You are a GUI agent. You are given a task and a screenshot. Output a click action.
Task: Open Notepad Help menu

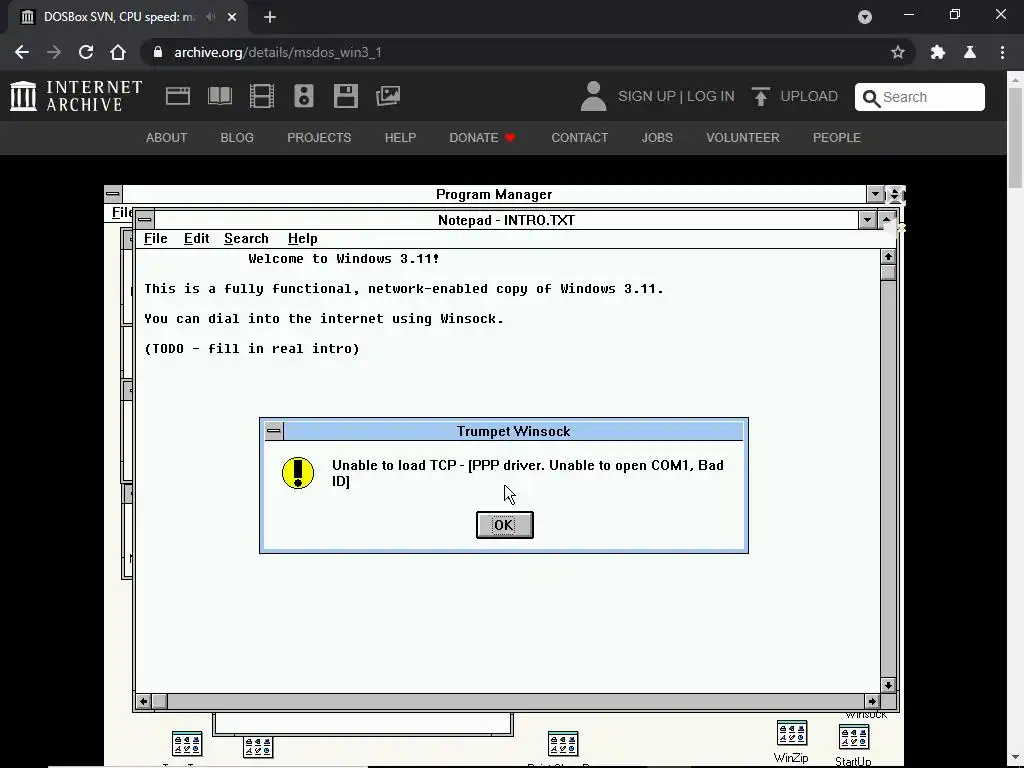pyautogui.click(x=302, y=238)
